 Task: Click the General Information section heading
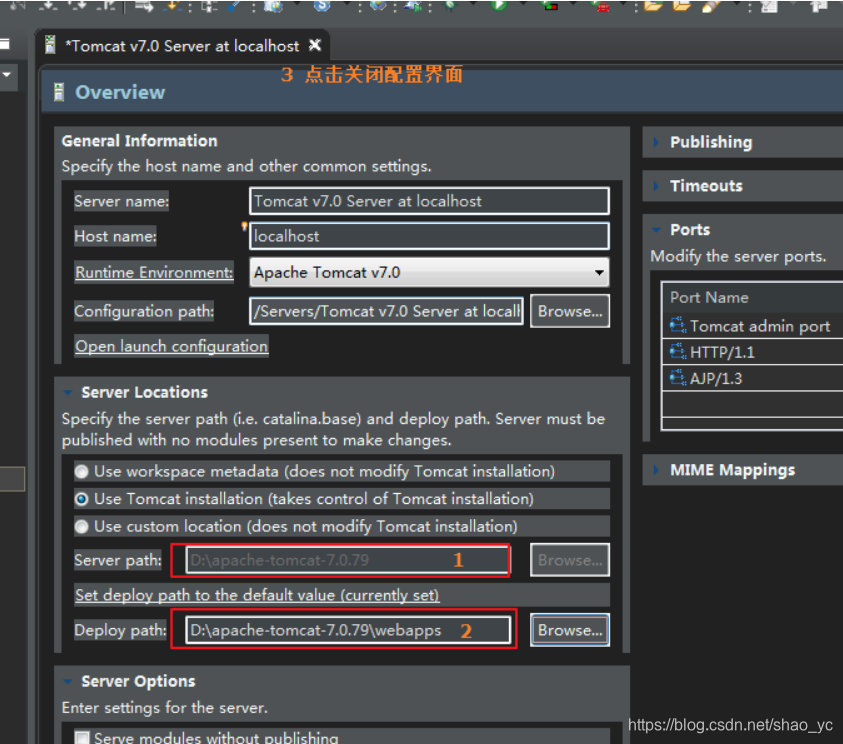[x=139, y=141]
